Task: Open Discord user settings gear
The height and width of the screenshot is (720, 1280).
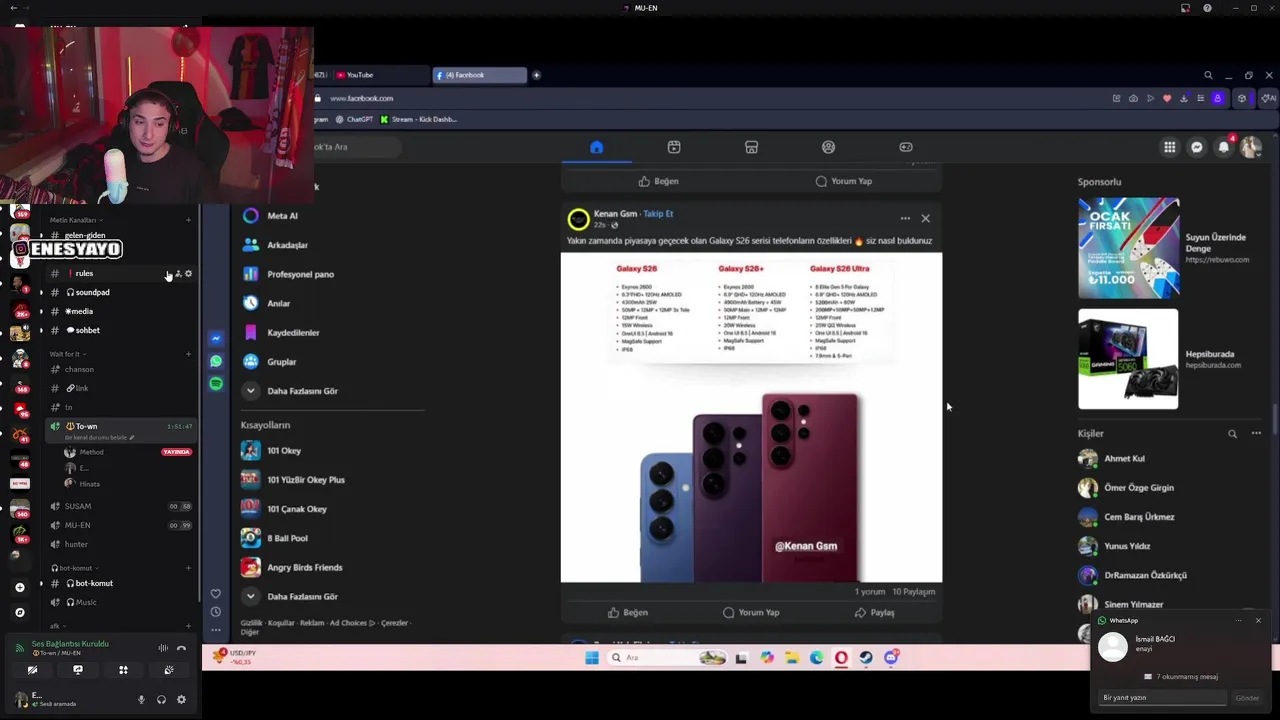Action: point(181,700)
